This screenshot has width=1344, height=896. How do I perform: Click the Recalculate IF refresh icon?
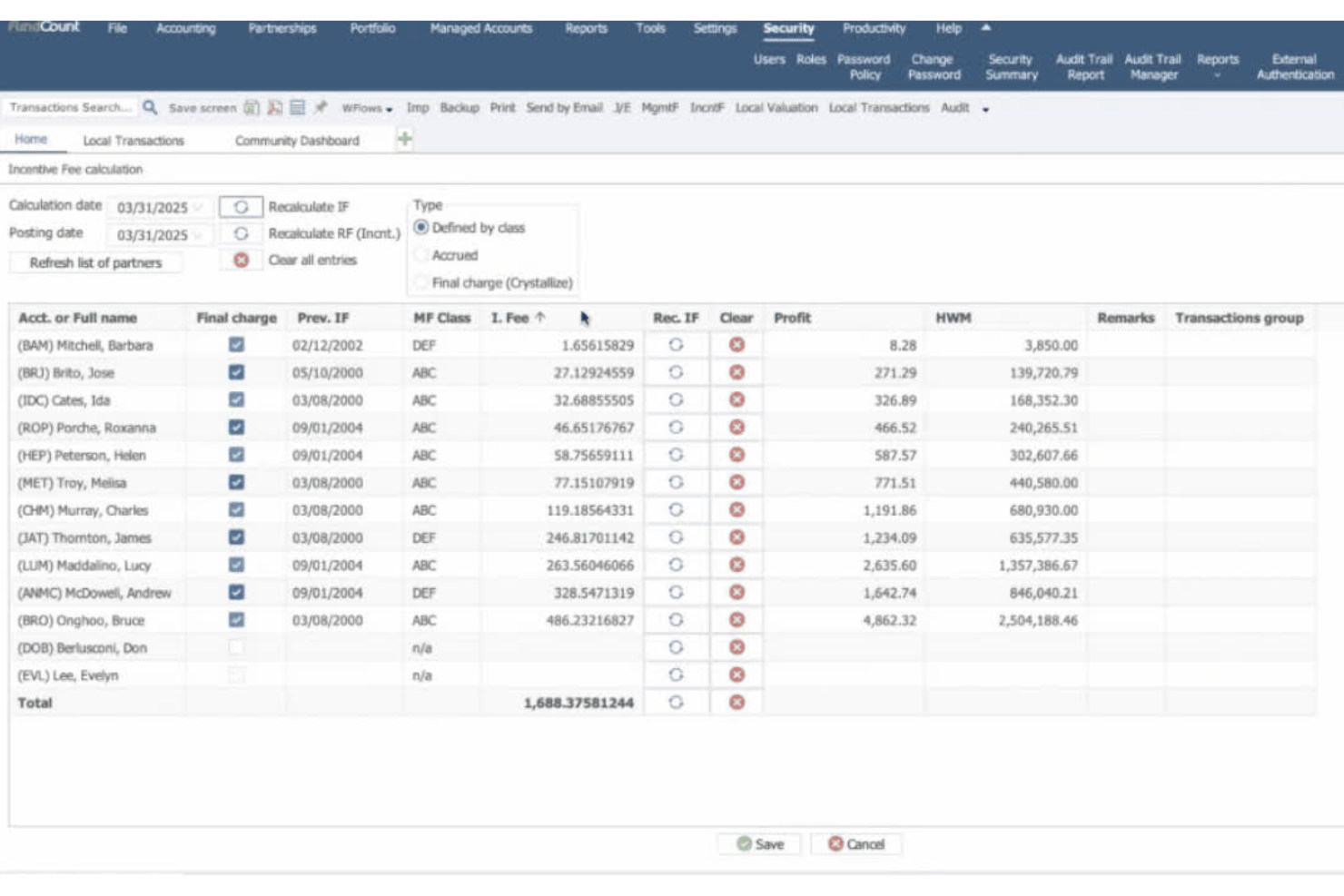tap(241, 207)
